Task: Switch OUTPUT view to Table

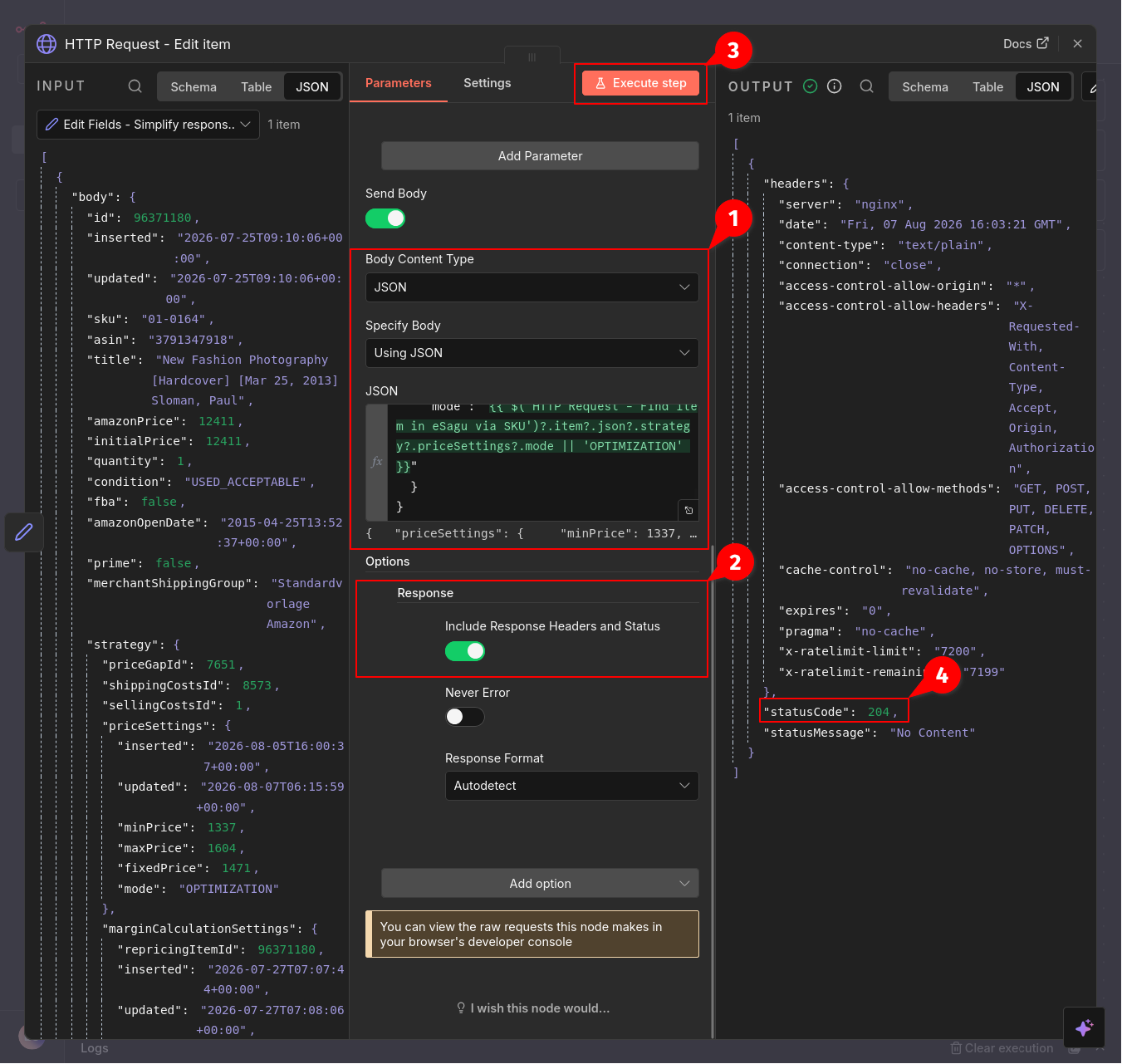Action: (988, 87)
